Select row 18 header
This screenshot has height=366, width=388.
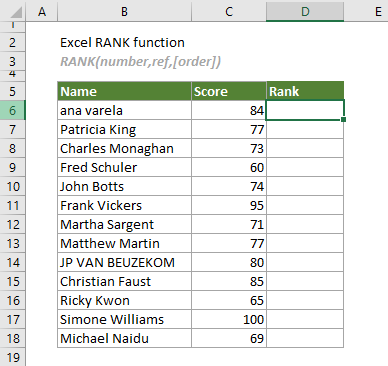pos(13,338)
